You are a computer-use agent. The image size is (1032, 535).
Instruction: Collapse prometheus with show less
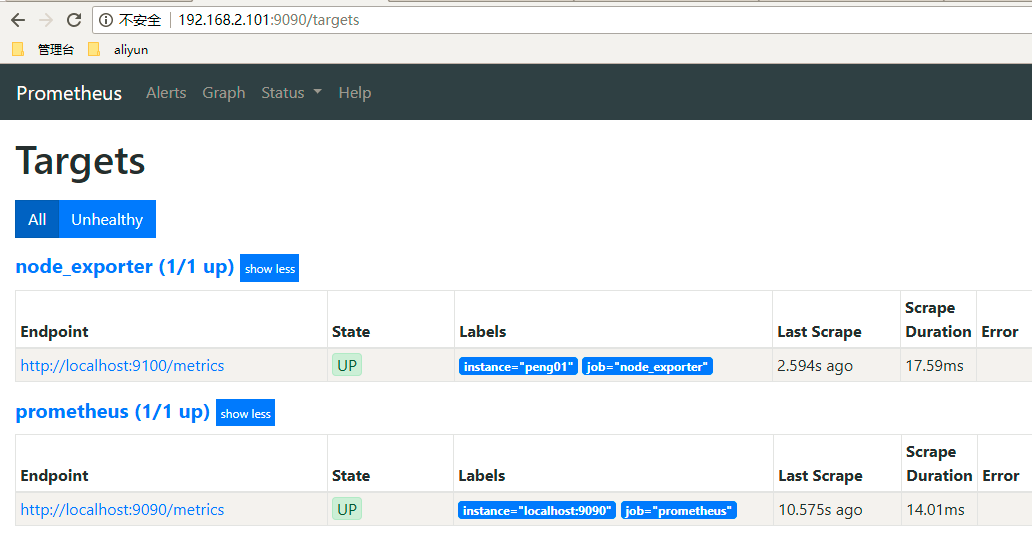click(x=245, y=413)
